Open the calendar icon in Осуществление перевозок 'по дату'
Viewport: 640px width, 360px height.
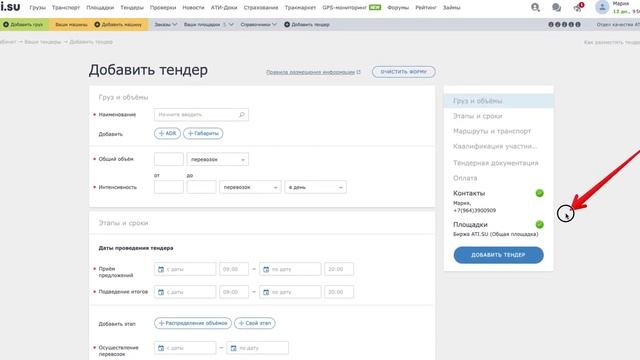[233, 348]
